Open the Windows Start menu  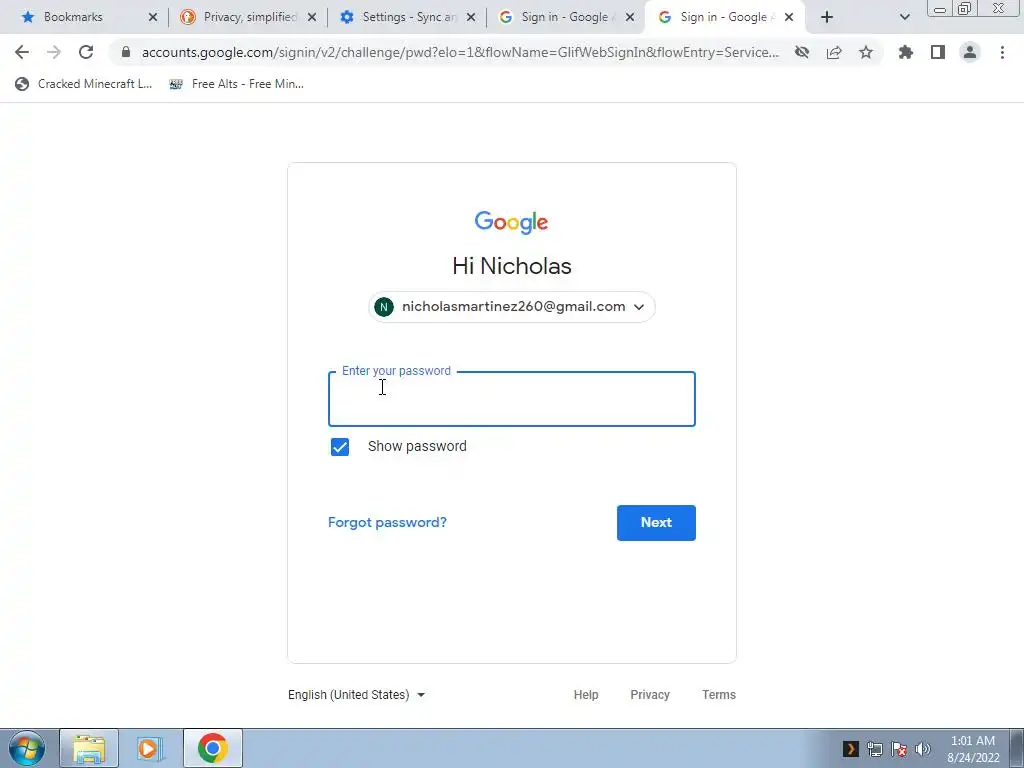pos(27,748)
